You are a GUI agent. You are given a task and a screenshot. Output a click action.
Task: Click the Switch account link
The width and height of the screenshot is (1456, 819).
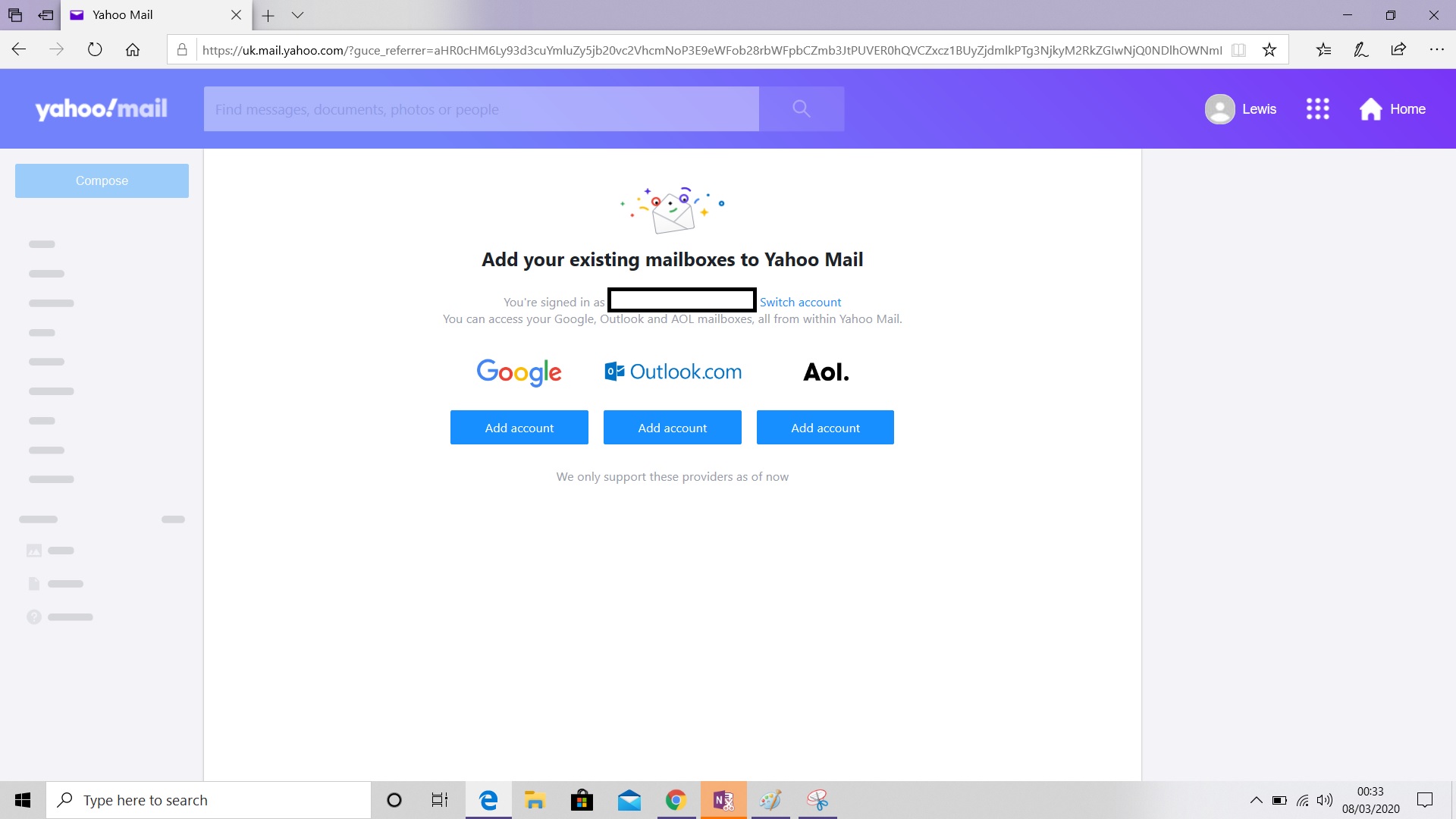(x=800, y=302)
